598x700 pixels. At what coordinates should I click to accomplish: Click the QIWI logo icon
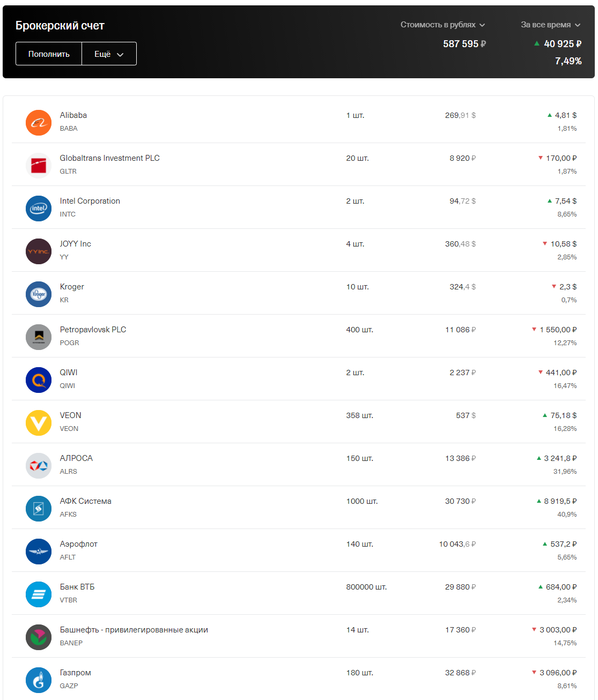38,379
